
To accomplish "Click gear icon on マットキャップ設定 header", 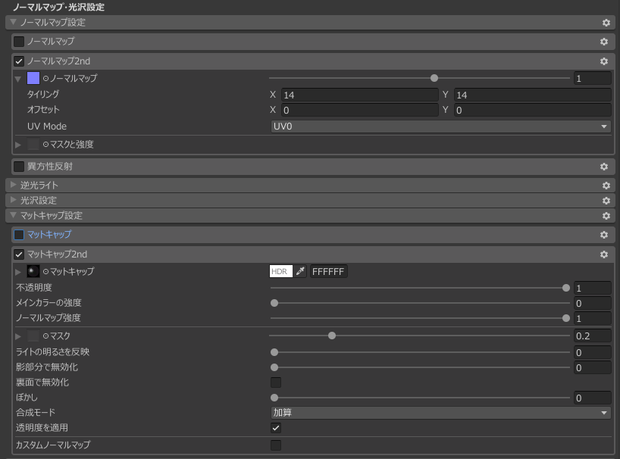I will tap(606, 216).
